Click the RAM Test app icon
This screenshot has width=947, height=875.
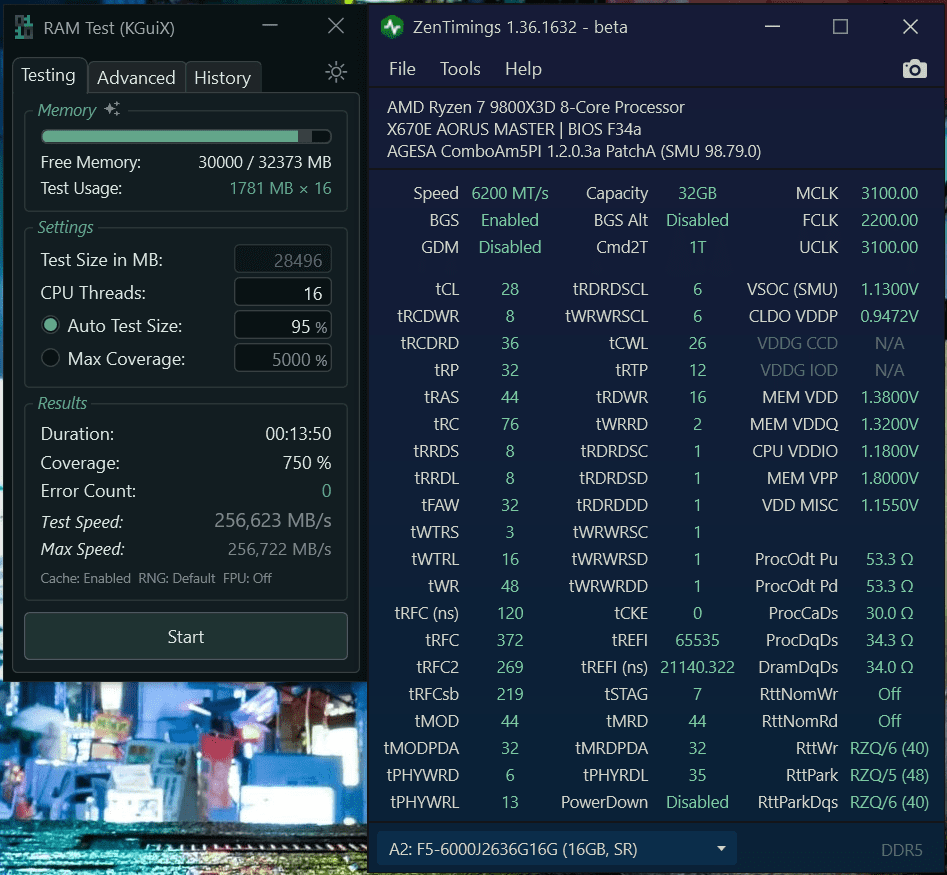click(x=24, y=27)
